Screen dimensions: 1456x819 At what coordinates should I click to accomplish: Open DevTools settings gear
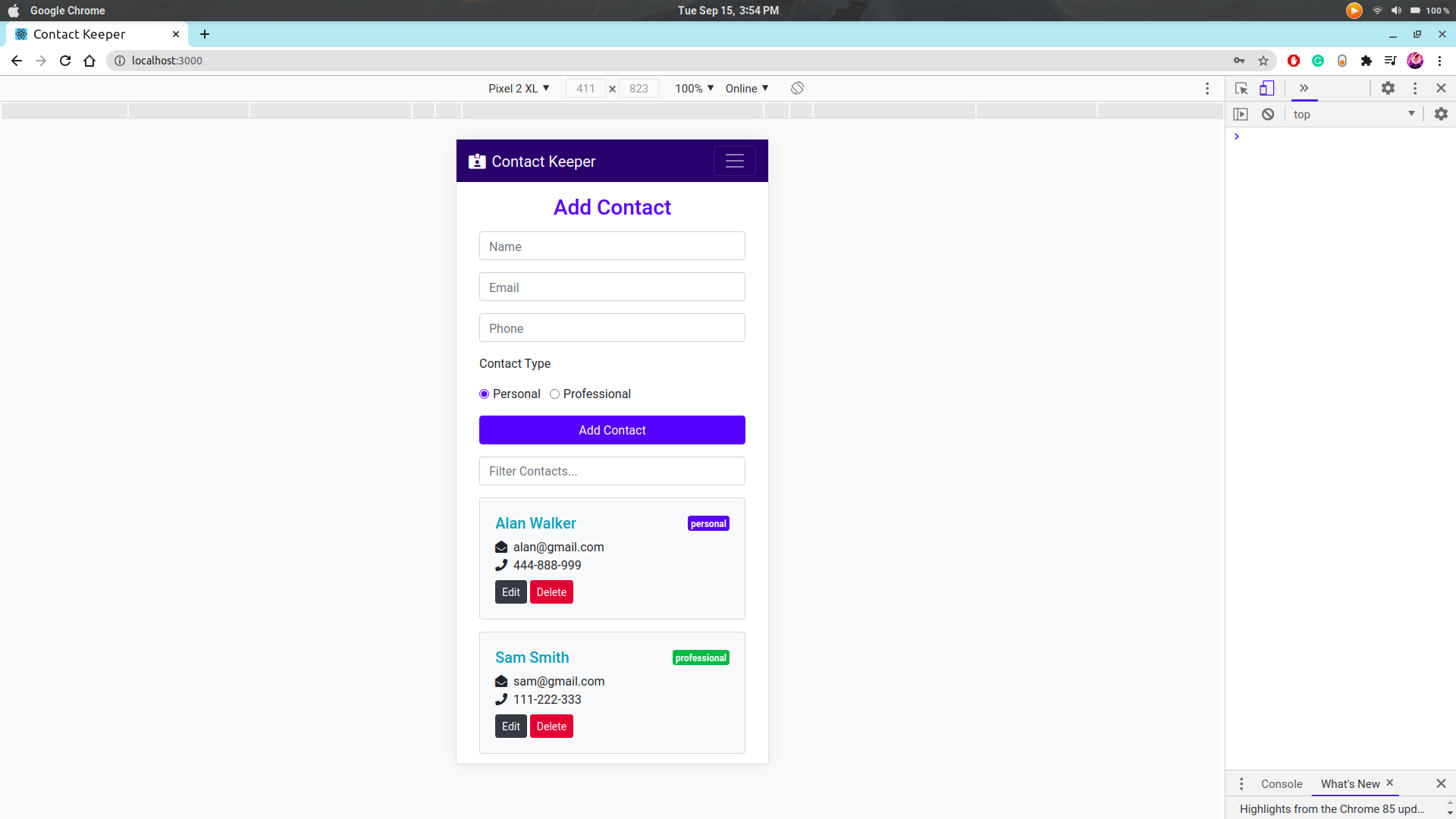1388,88
